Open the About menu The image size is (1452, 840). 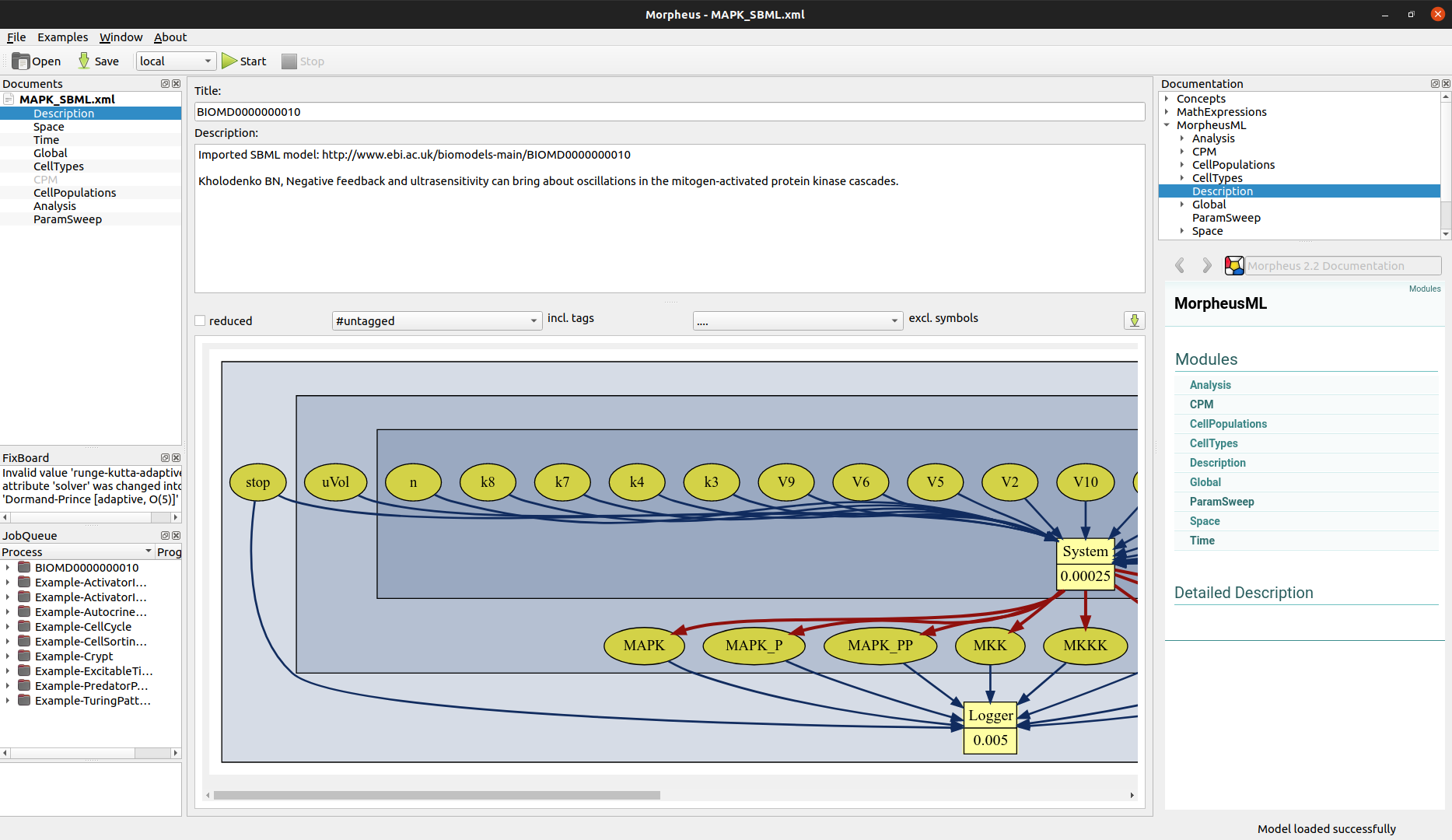pos(170,37)
